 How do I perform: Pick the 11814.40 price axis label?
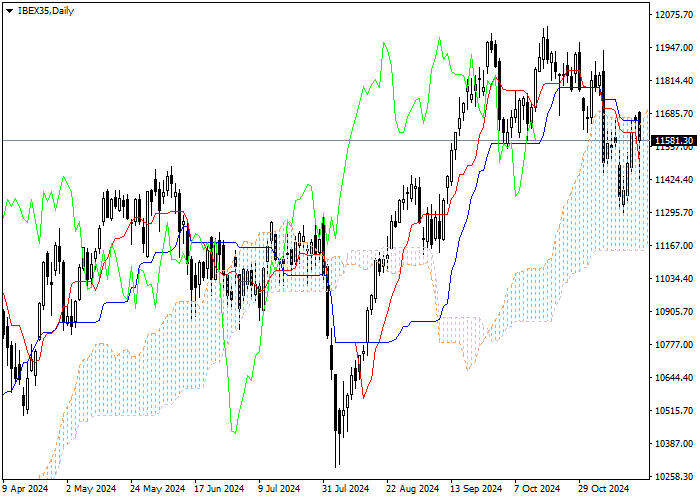click(674, 81)
